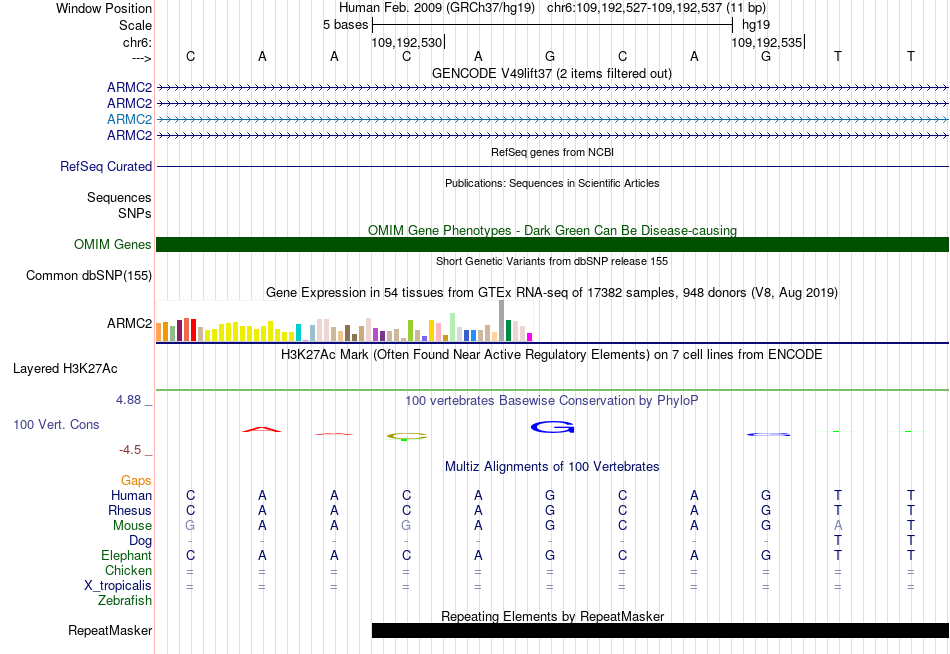Open GENCODE V49lift37 track title
Viewport: 950px width, 654px height.
point(551,73)
